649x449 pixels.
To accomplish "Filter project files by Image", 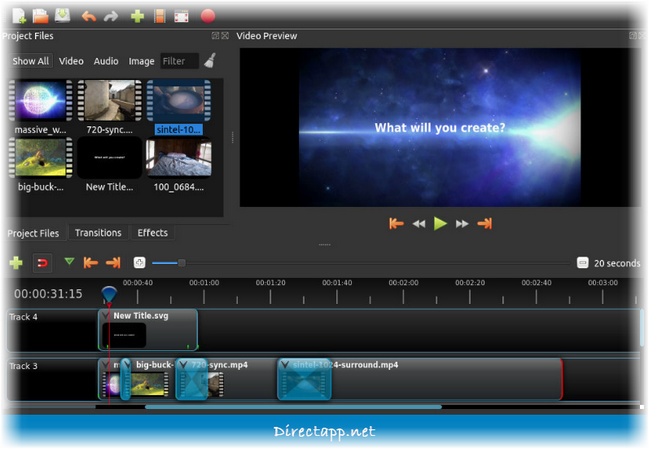I will pyautogui.click(x=141, y=61).
